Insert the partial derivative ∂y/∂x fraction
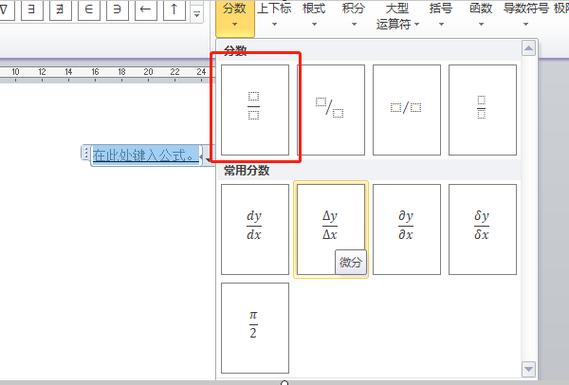 coord(407,229)
